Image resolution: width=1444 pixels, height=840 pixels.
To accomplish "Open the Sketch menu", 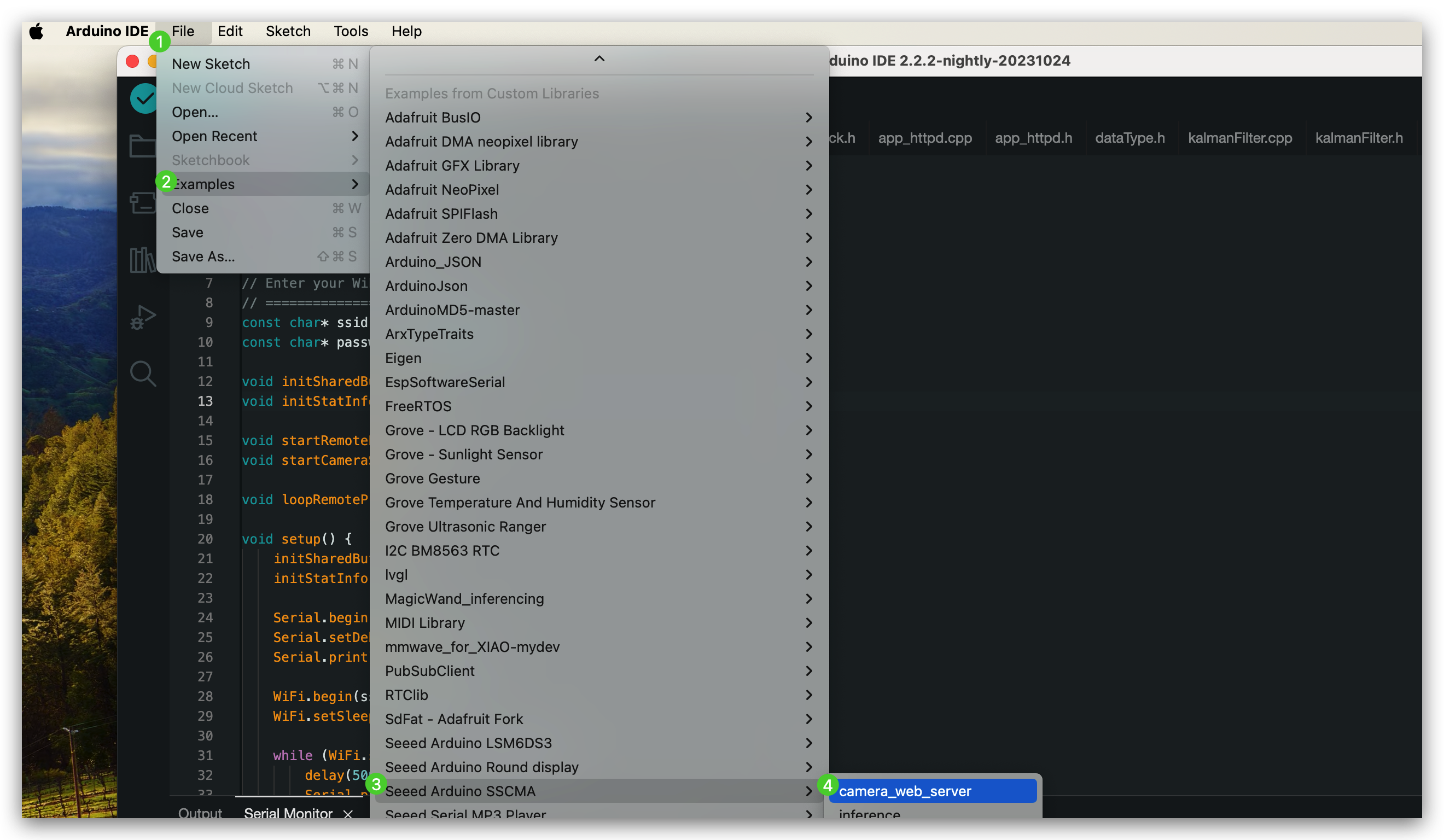I will coord(288,32).
